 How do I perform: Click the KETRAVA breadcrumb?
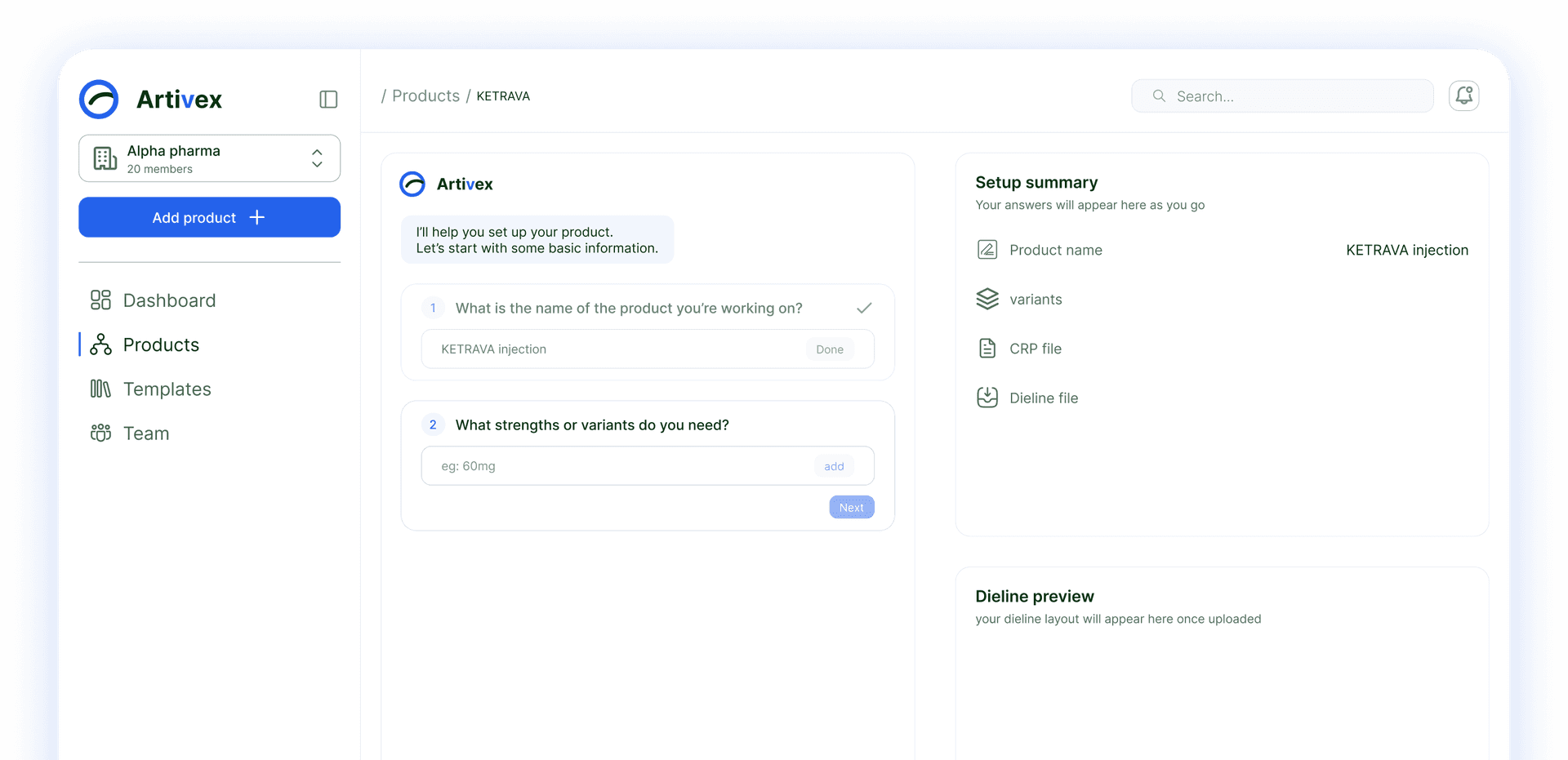point(503,96)
